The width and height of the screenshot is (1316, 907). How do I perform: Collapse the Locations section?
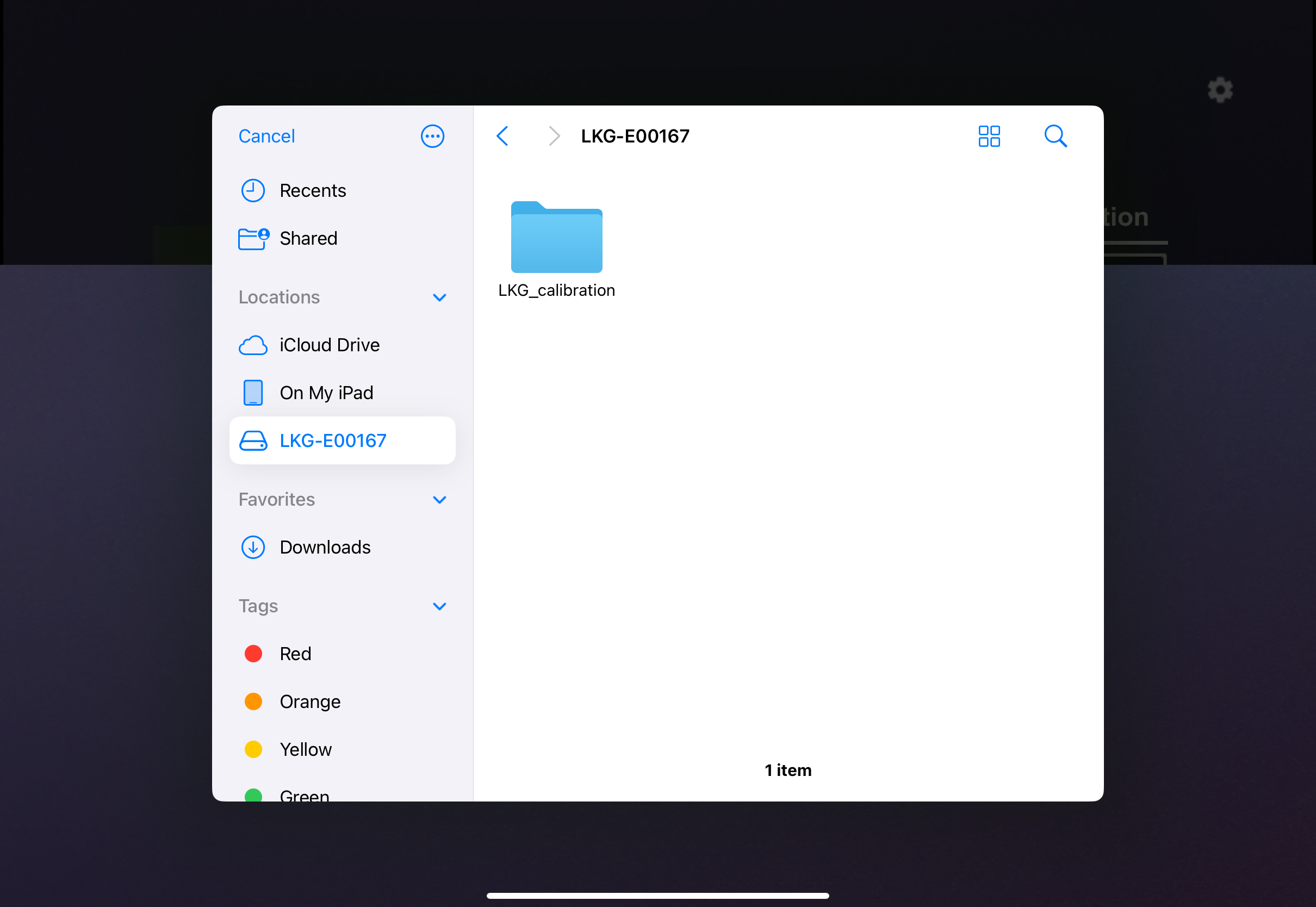point(439,298)
